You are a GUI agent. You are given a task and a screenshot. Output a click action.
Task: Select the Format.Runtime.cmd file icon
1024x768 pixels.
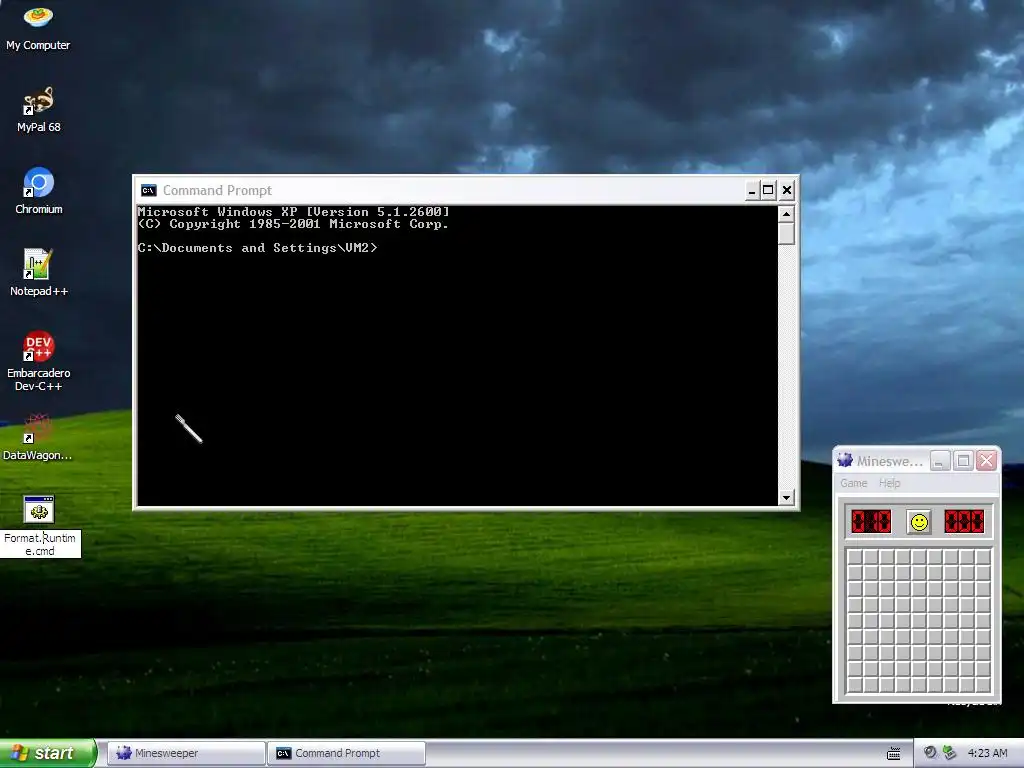pos(39,509)
